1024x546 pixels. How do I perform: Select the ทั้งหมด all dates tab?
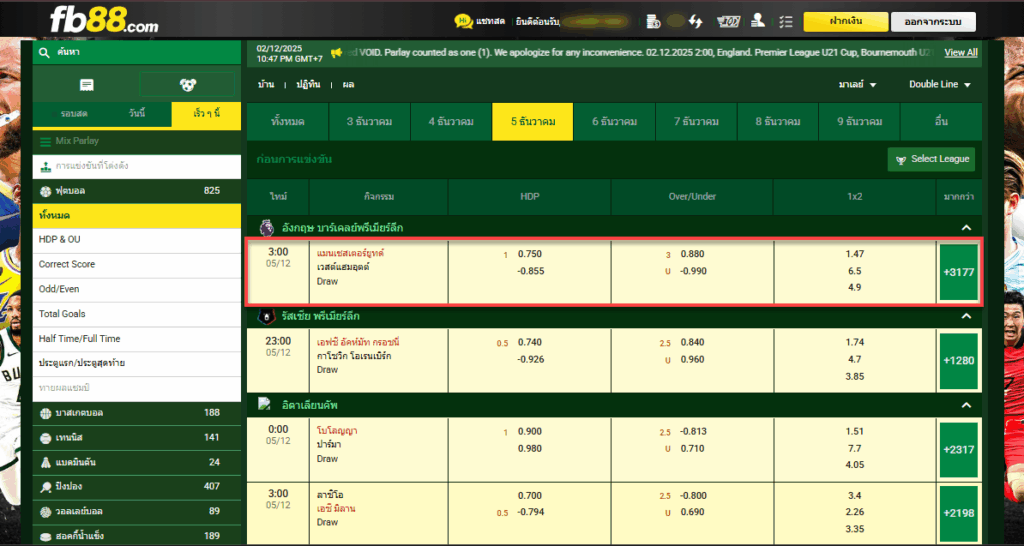click(287, 121)
